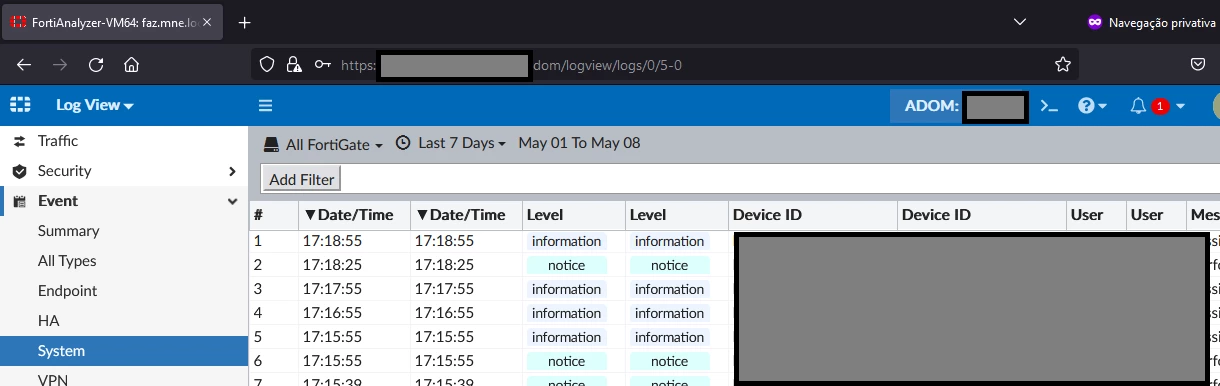Select log row 1 at 17:18:55
This screenshot has height=386, width=1220.
[734, 241]
